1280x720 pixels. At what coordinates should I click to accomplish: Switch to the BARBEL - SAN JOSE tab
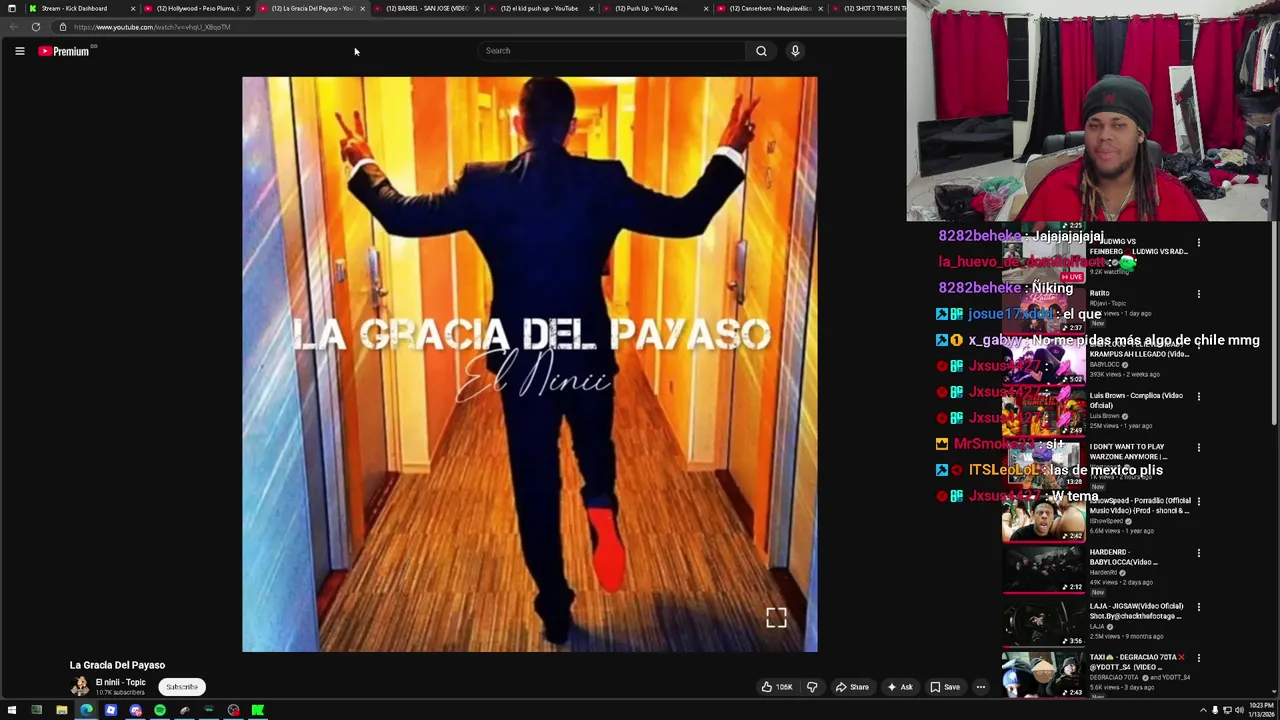click(x=427, y=8)
